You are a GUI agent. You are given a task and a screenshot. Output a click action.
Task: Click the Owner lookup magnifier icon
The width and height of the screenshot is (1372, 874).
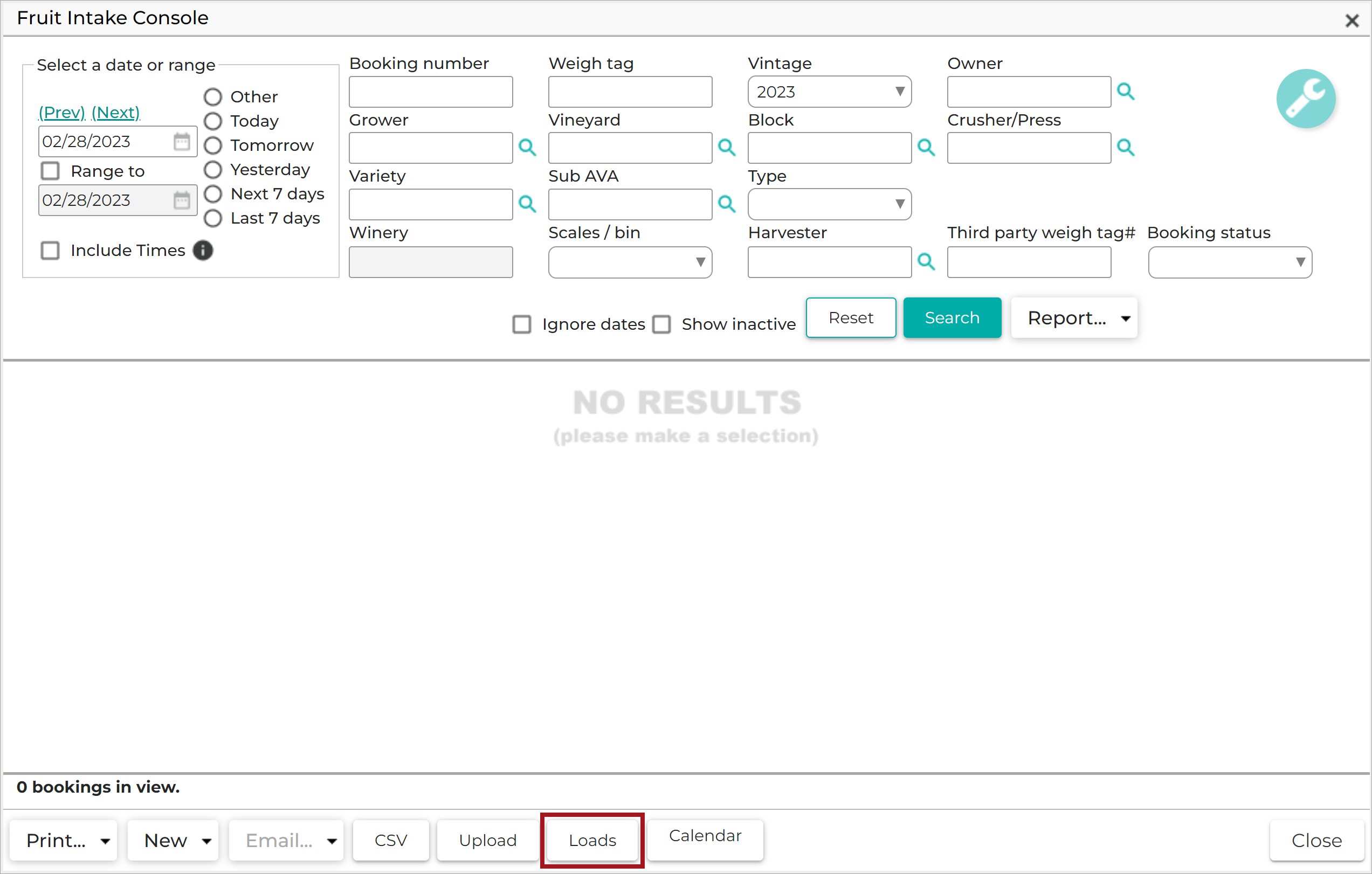click(x=1125, y=92)
